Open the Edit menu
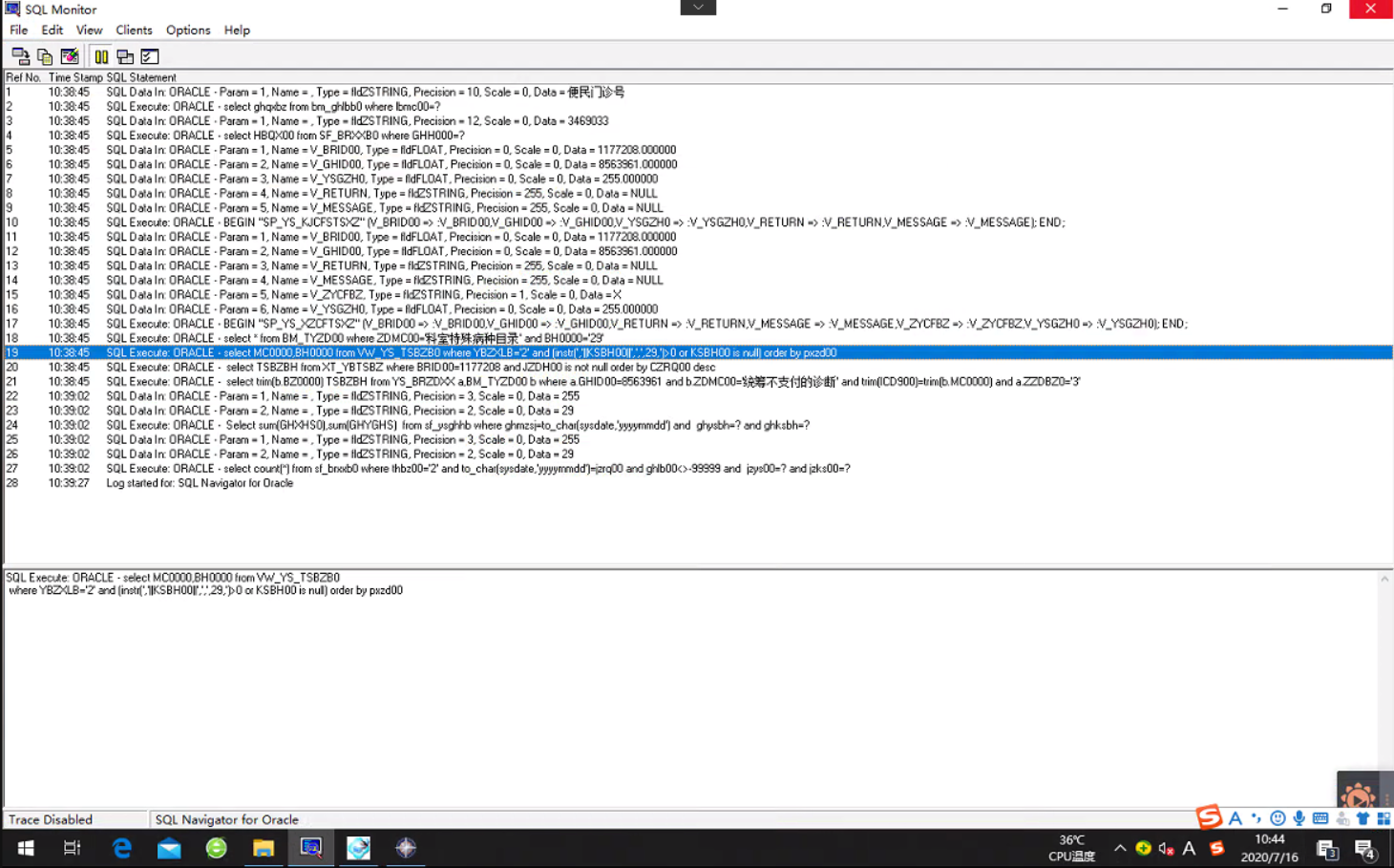Viewport: 1394px width, 868px height. click(53, 30)
